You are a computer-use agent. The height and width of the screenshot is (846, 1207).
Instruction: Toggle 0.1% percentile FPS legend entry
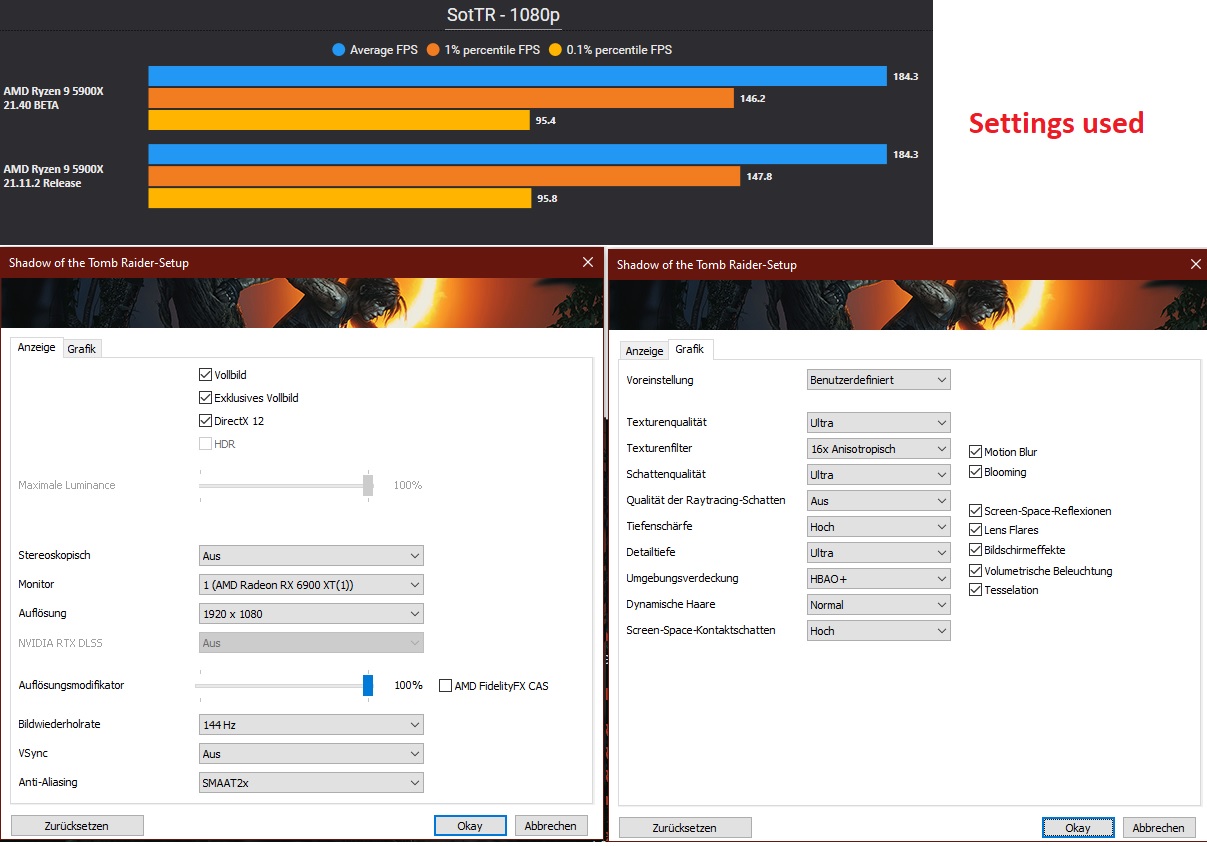click(x=611, y=49)
